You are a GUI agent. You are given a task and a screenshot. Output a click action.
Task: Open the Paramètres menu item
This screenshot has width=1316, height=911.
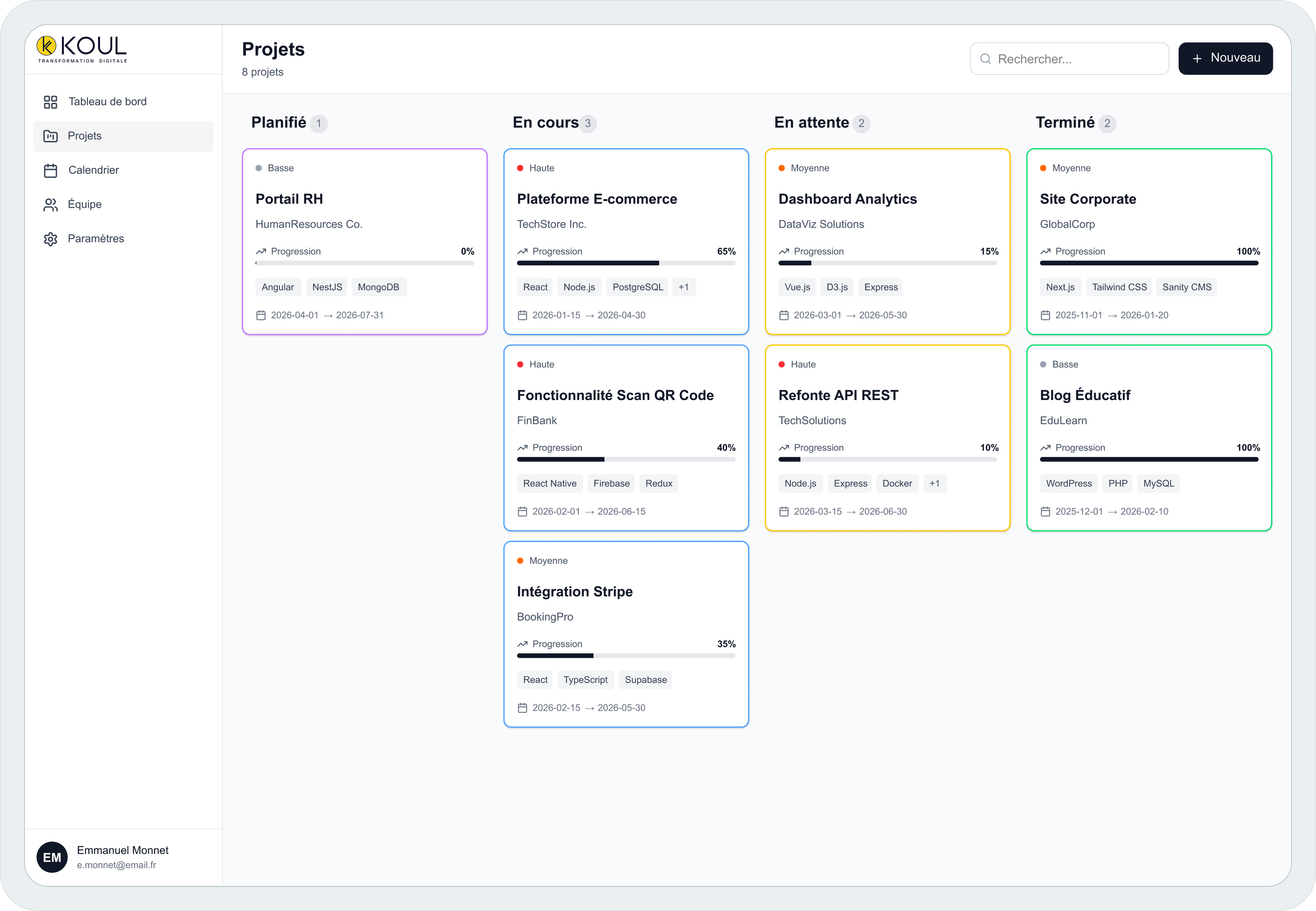[x=96, y=238]
